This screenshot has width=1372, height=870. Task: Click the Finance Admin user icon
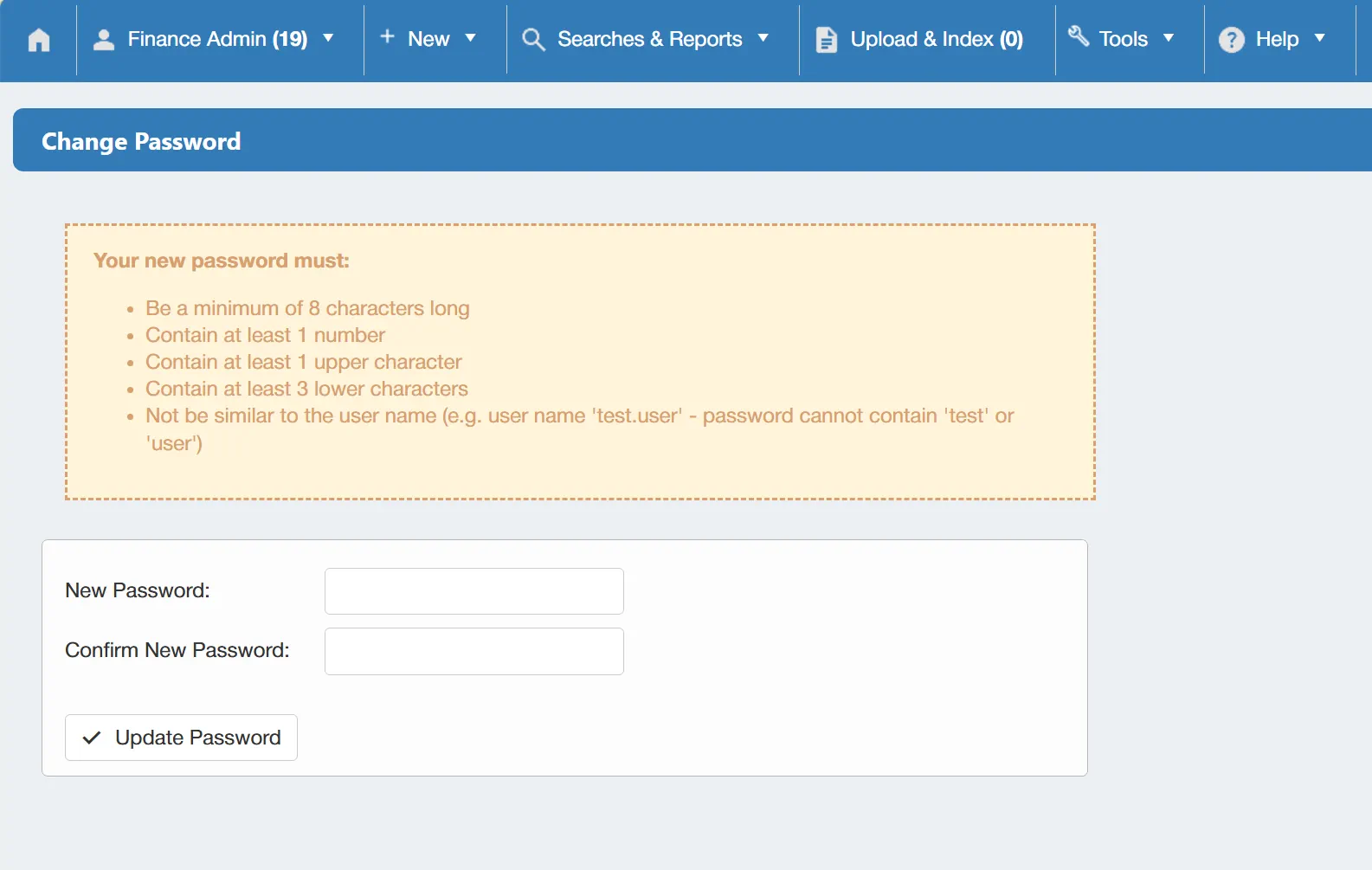coord(104,40)
